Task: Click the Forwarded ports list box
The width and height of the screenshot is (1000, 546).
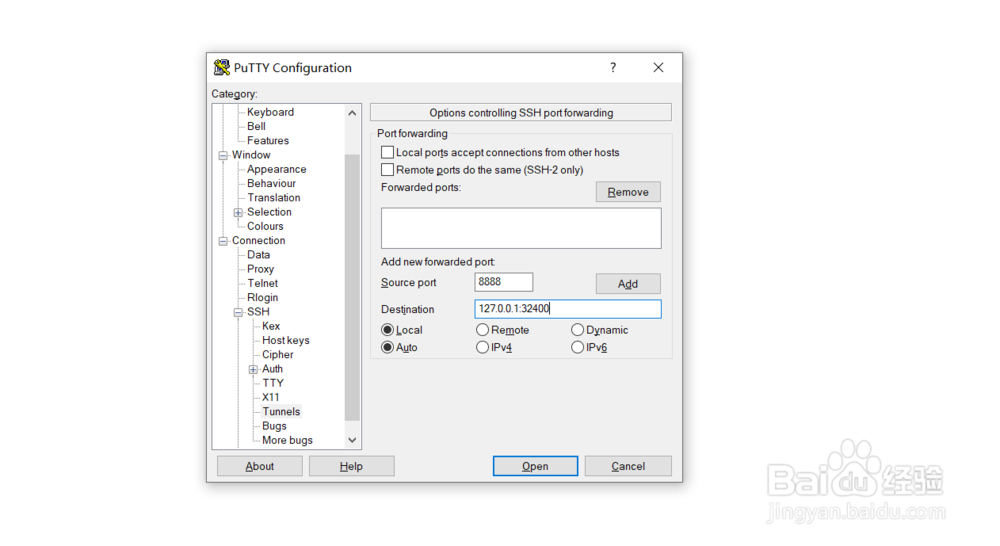Action: [521, 228]
